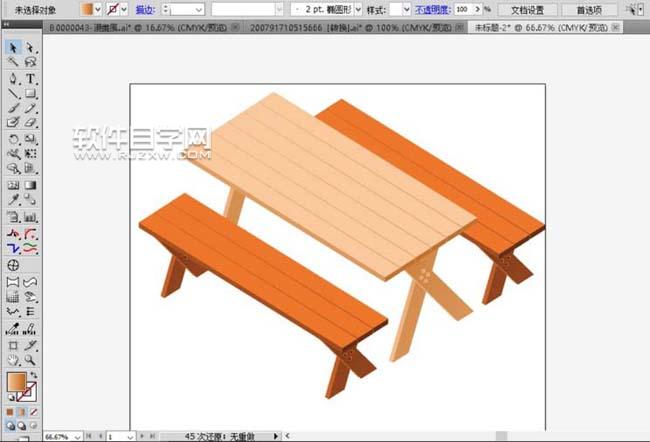Select the Mesh tool
Screen dimensions: 650x442
[x=13, y=185]
